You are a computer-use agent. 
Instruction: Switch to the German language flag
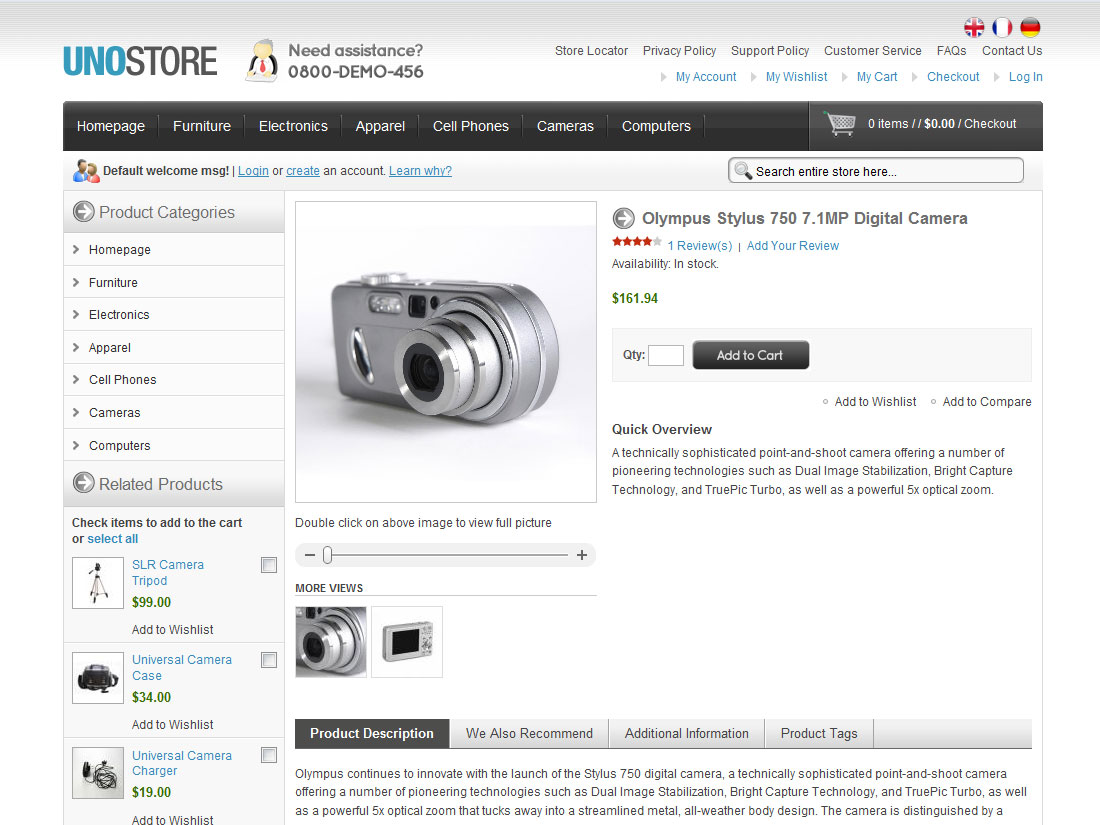tap(1030, 27)
